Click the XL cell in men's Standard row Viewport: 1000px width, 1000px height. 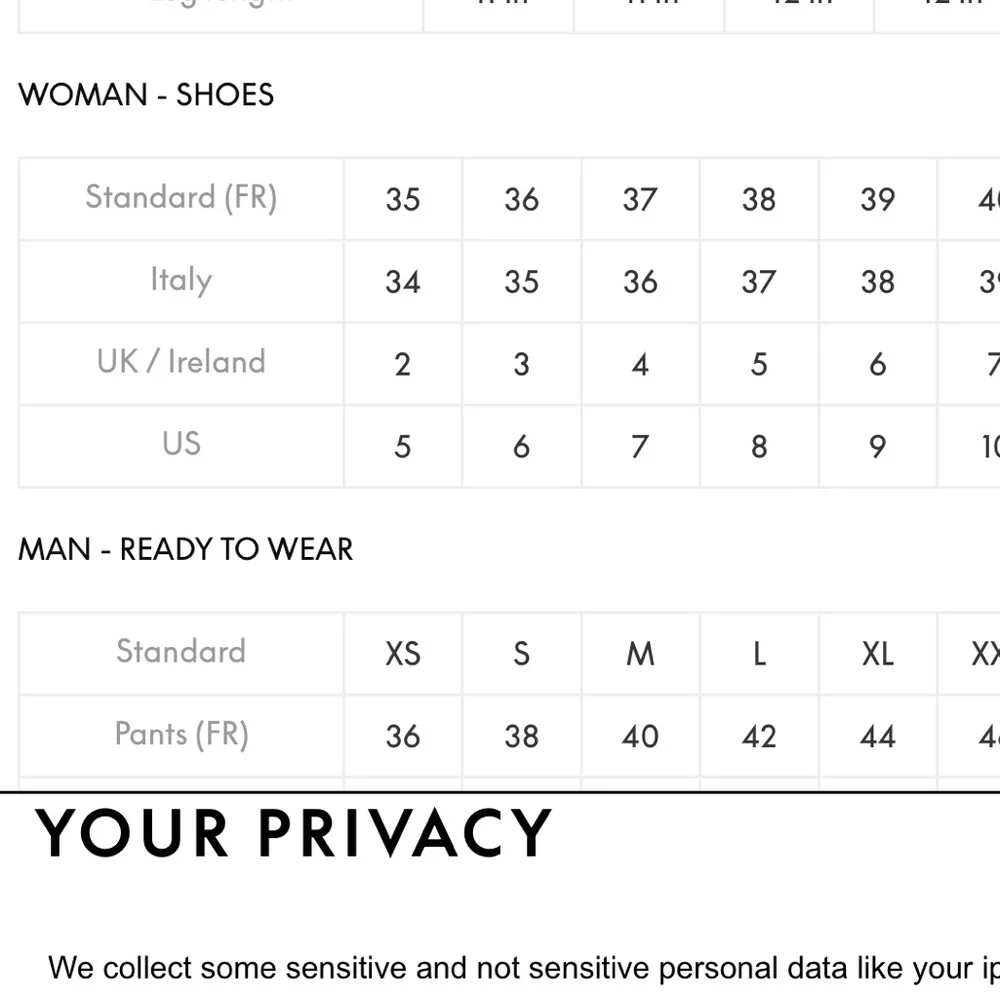(877, 654)
